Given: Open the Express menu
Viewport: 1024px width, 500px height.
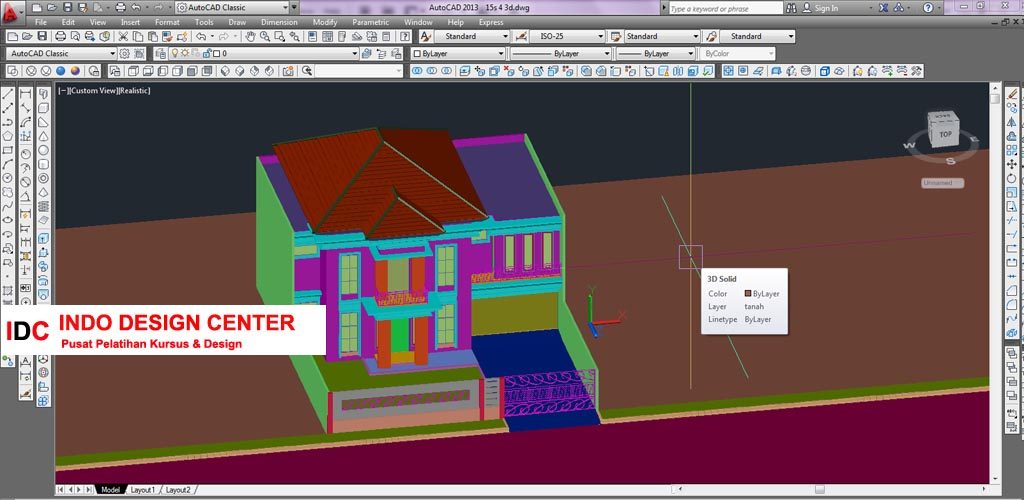Looking at the screenshot, I should (x=491, y=22).
